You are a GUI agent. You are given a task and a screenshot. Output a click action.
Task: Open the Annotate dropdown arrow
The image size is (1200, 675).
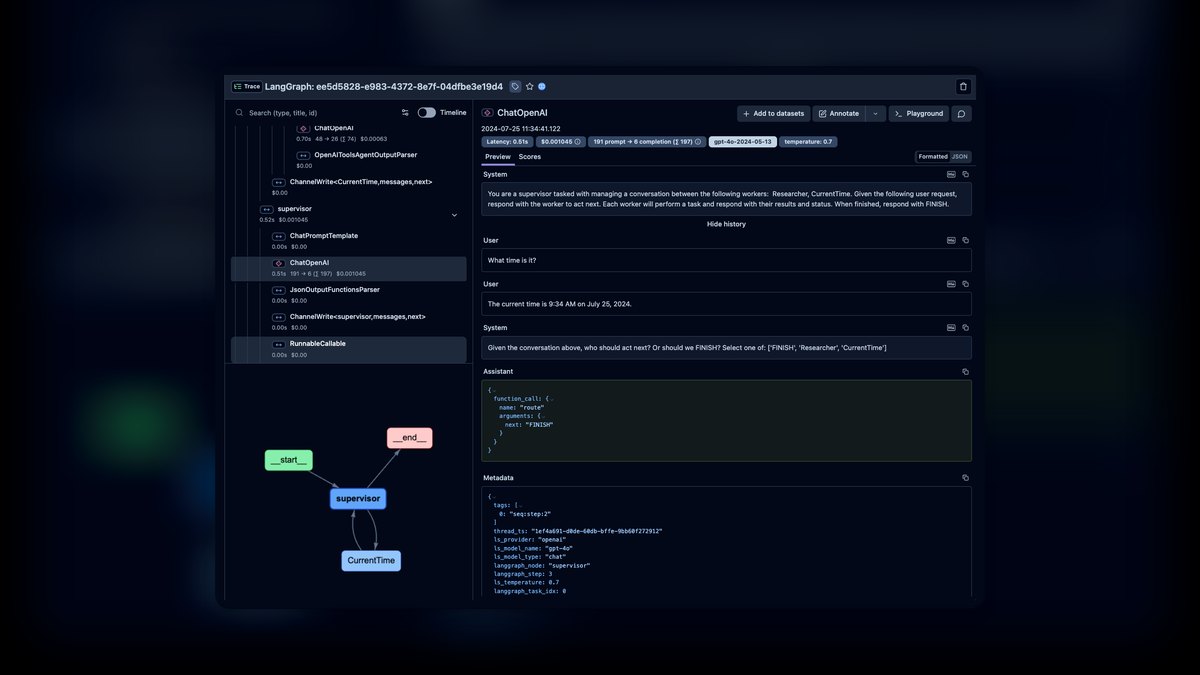pyautogui.click(x=876, y=113)
